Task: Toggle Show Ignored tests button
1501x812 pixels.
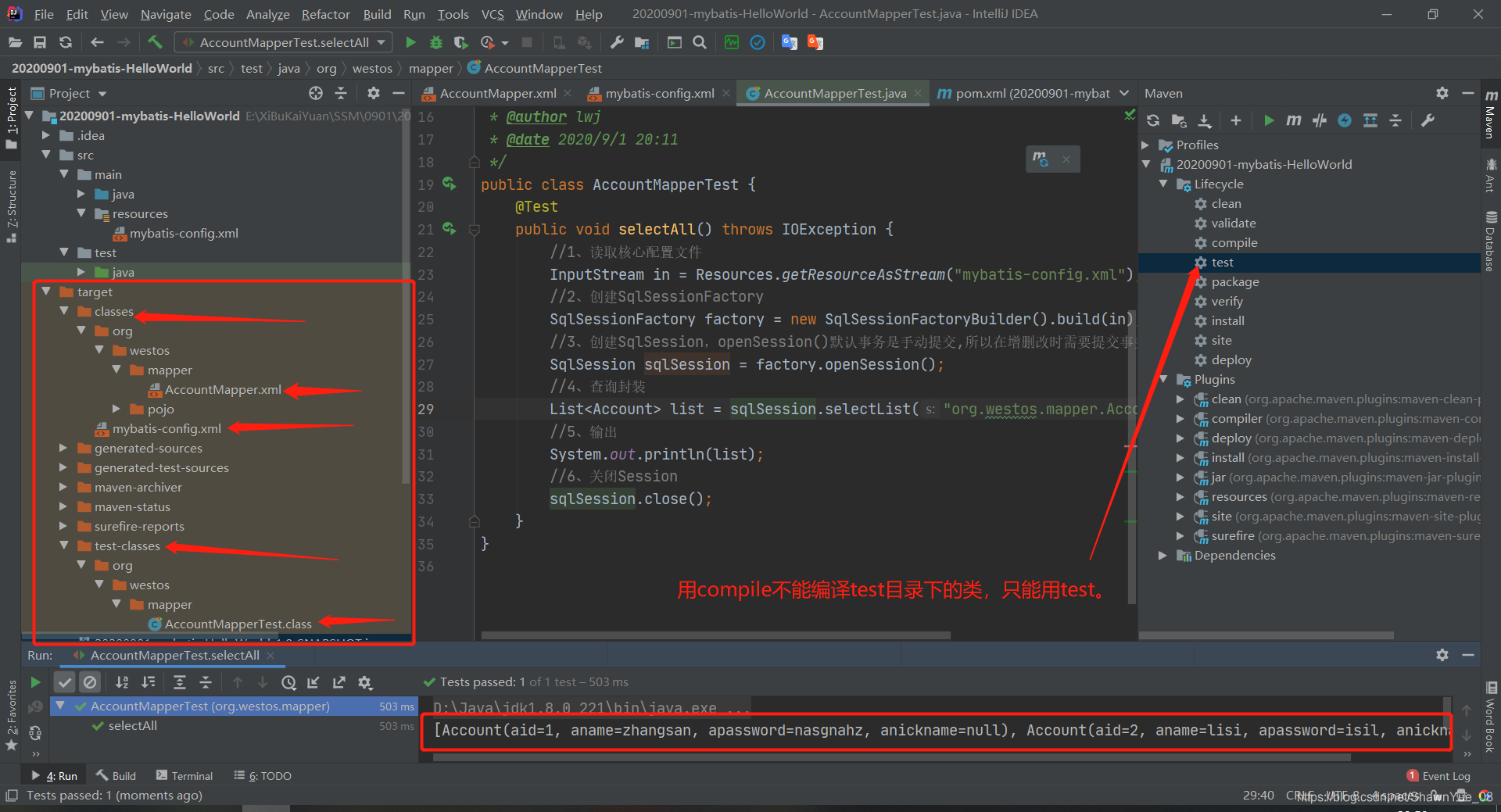Action: click(x=91, y=682)
